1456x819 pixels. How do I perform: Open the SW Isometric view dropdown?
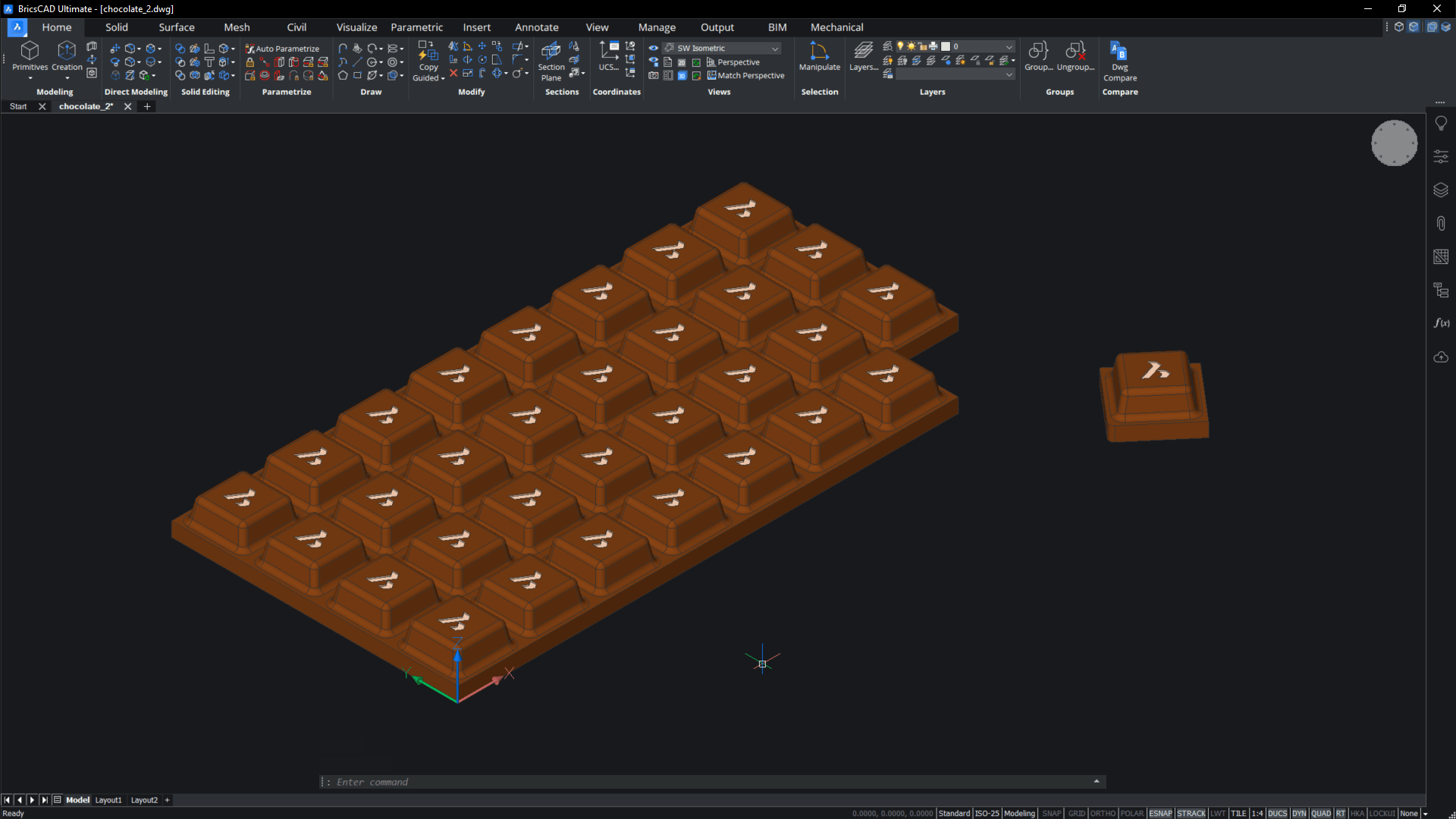click(x=774, y=48)
